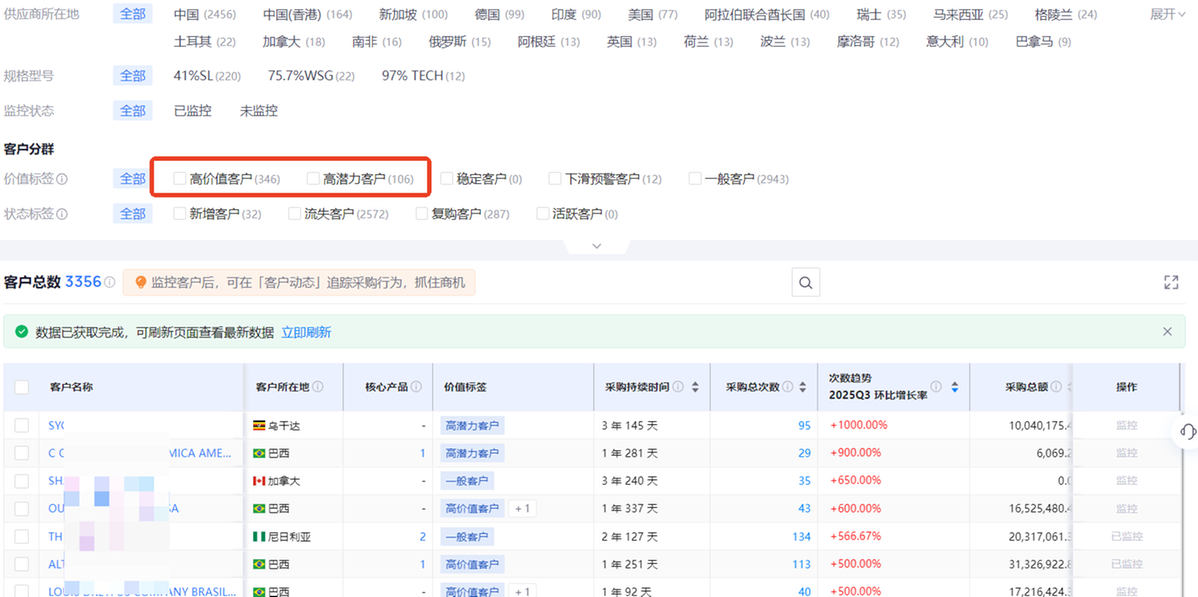Click the fullscreen expand table icon
Image resolution: width=1198 pixels, height=597 pixels.
tap(1171, 283)
